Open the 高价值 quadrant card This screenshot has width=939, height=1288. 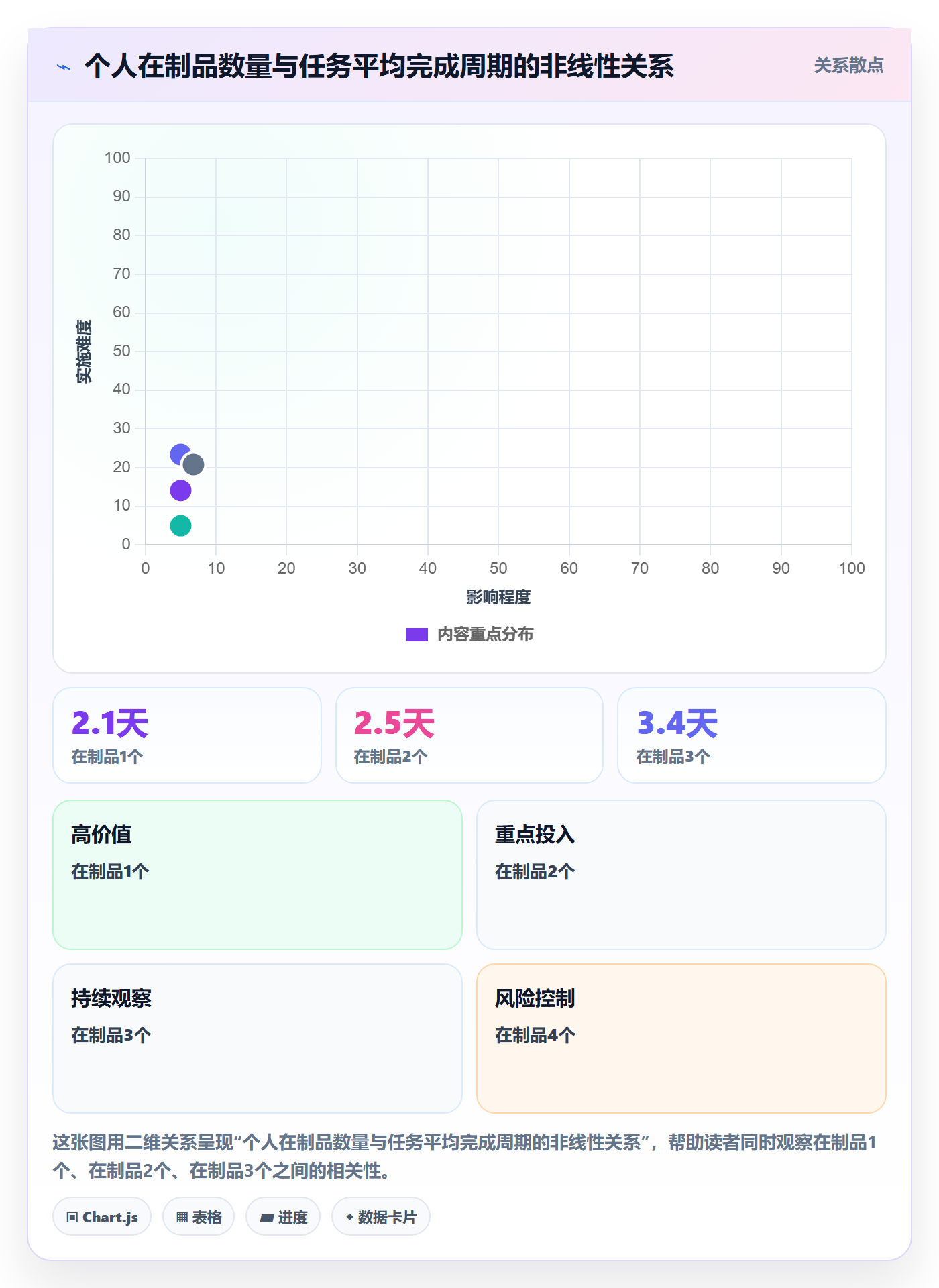pyautogui.click(x=258, y=875)
